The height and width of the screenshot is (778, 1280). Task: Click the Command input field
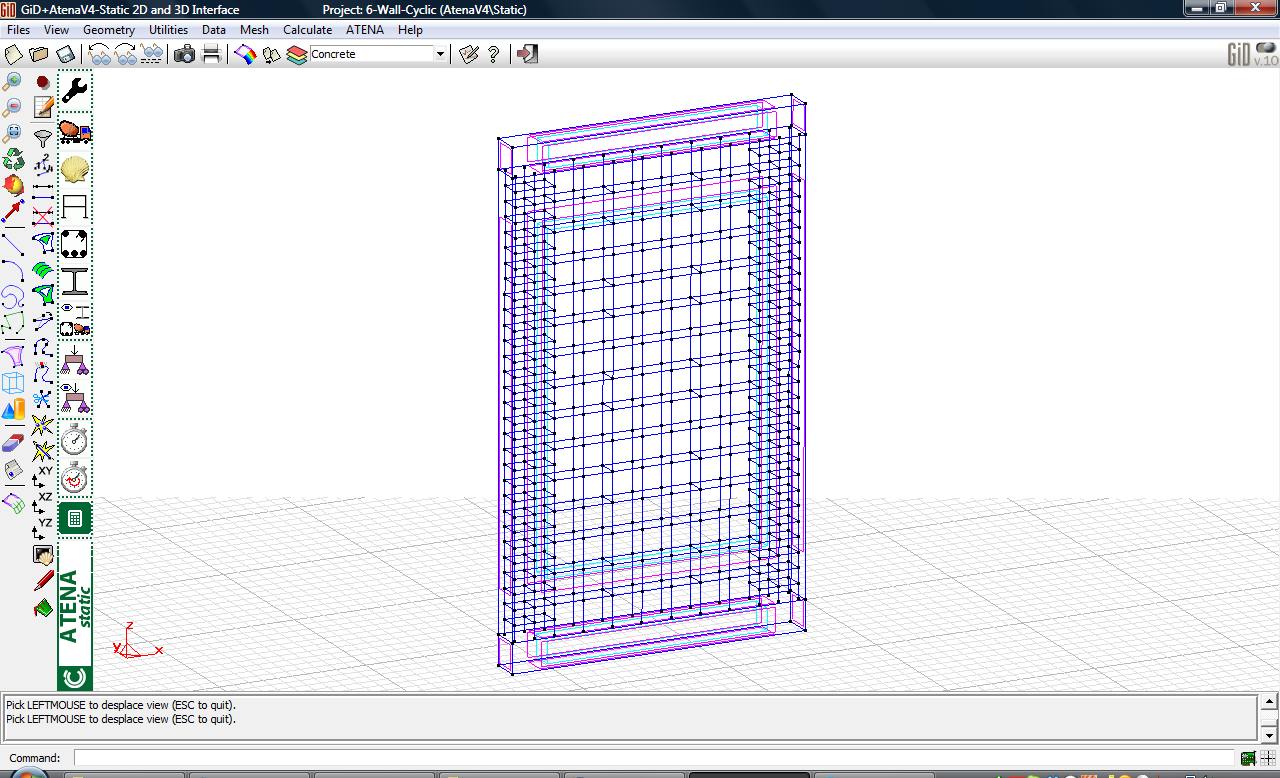(655, 758)
